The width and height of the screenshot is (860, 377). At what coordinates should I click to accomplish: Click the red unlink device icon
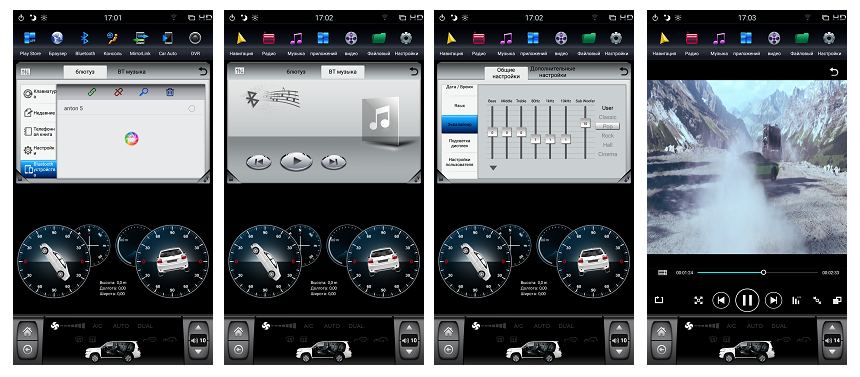(x=118, y=92)
